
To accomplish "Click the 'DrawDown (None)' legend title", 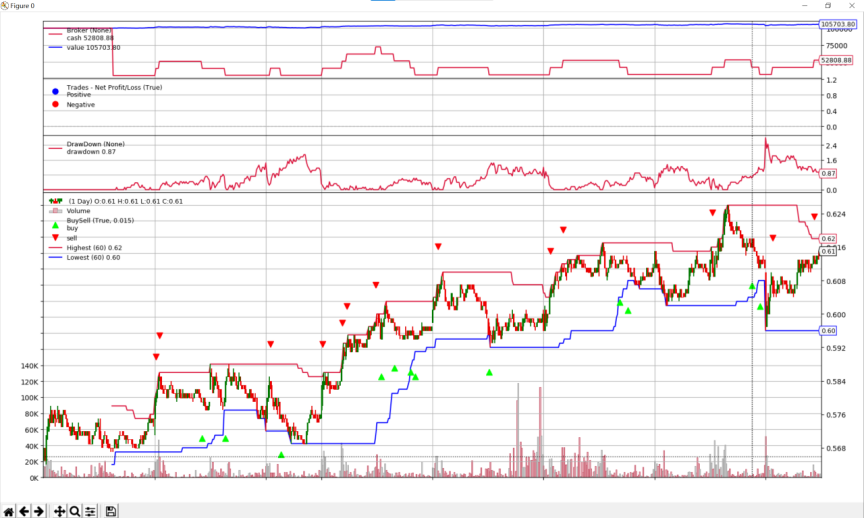I will coord(95,144).
